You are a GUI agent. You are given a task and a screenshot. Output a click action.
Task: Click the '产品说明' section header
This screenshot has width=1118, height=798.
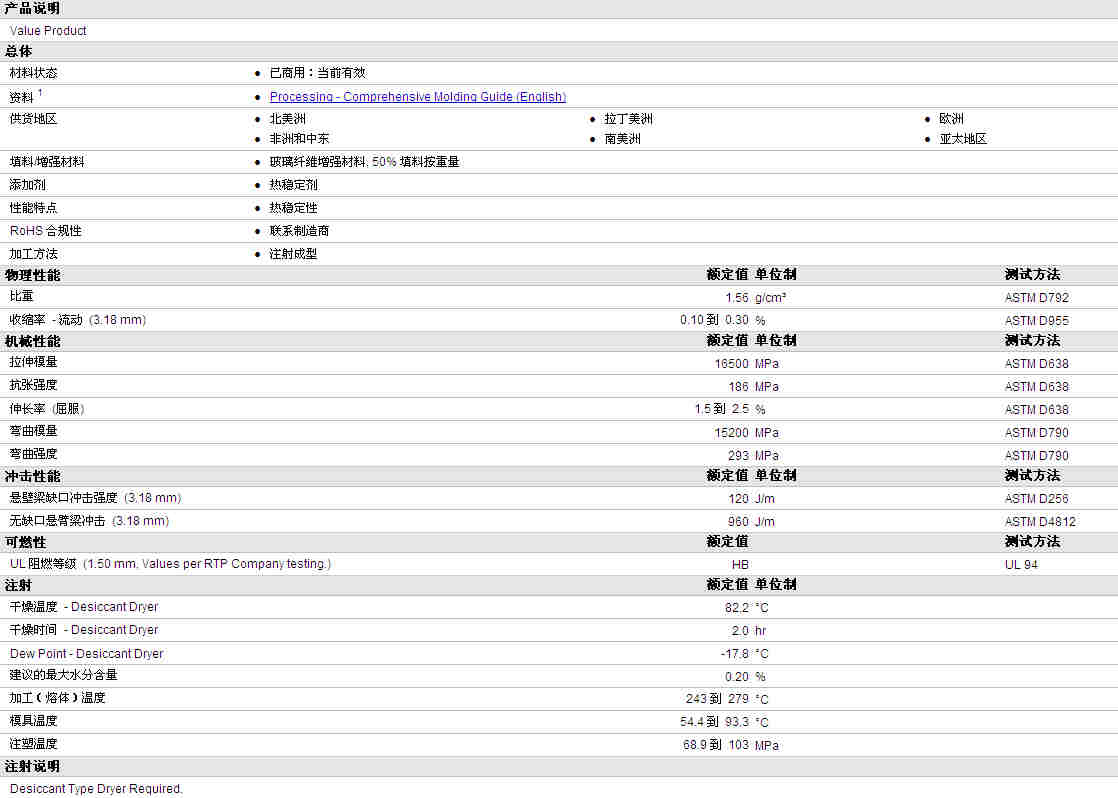point(32,9)
